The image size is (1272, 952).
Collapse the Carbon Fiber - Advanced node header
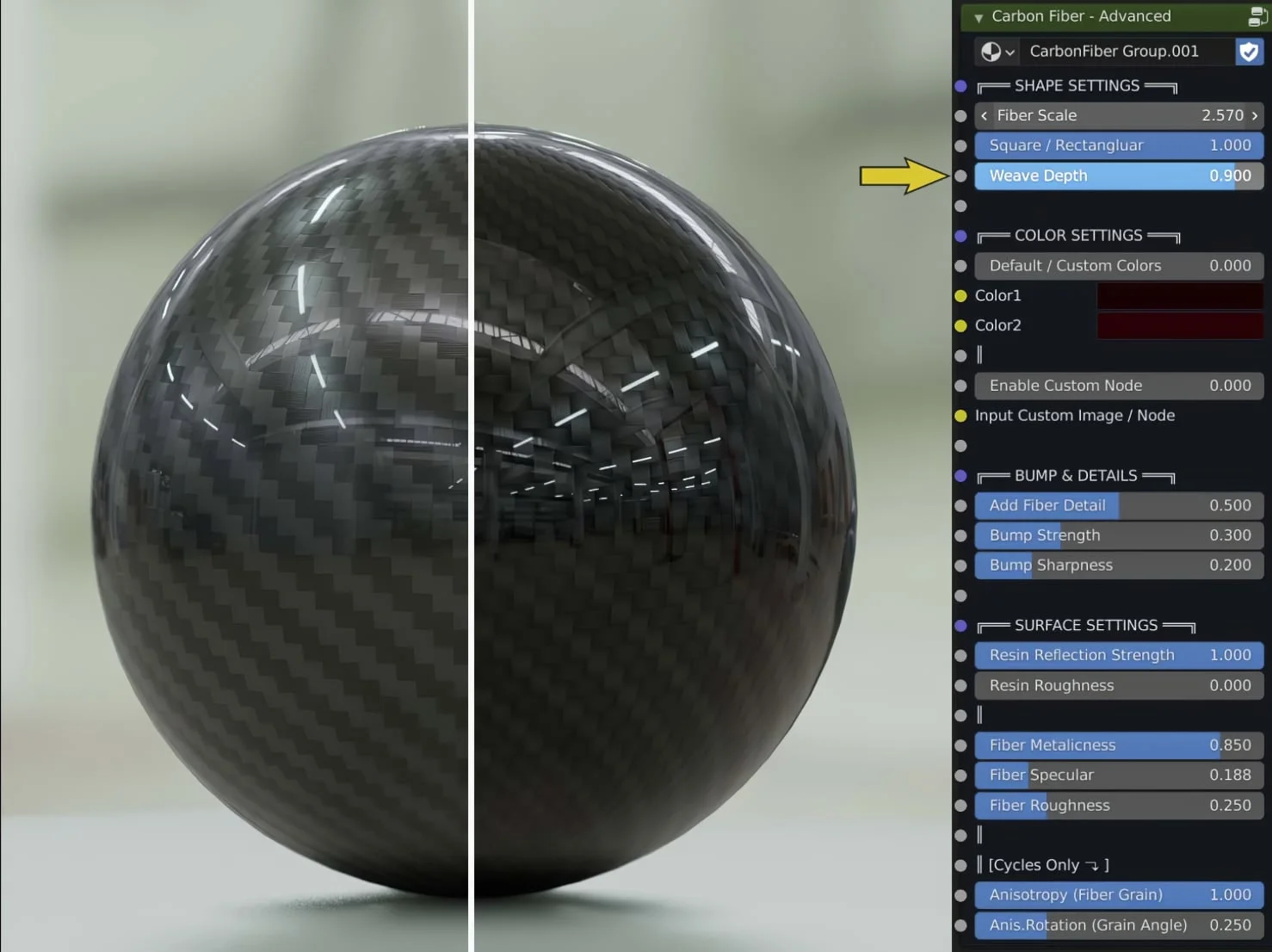[x=978, y=16]
